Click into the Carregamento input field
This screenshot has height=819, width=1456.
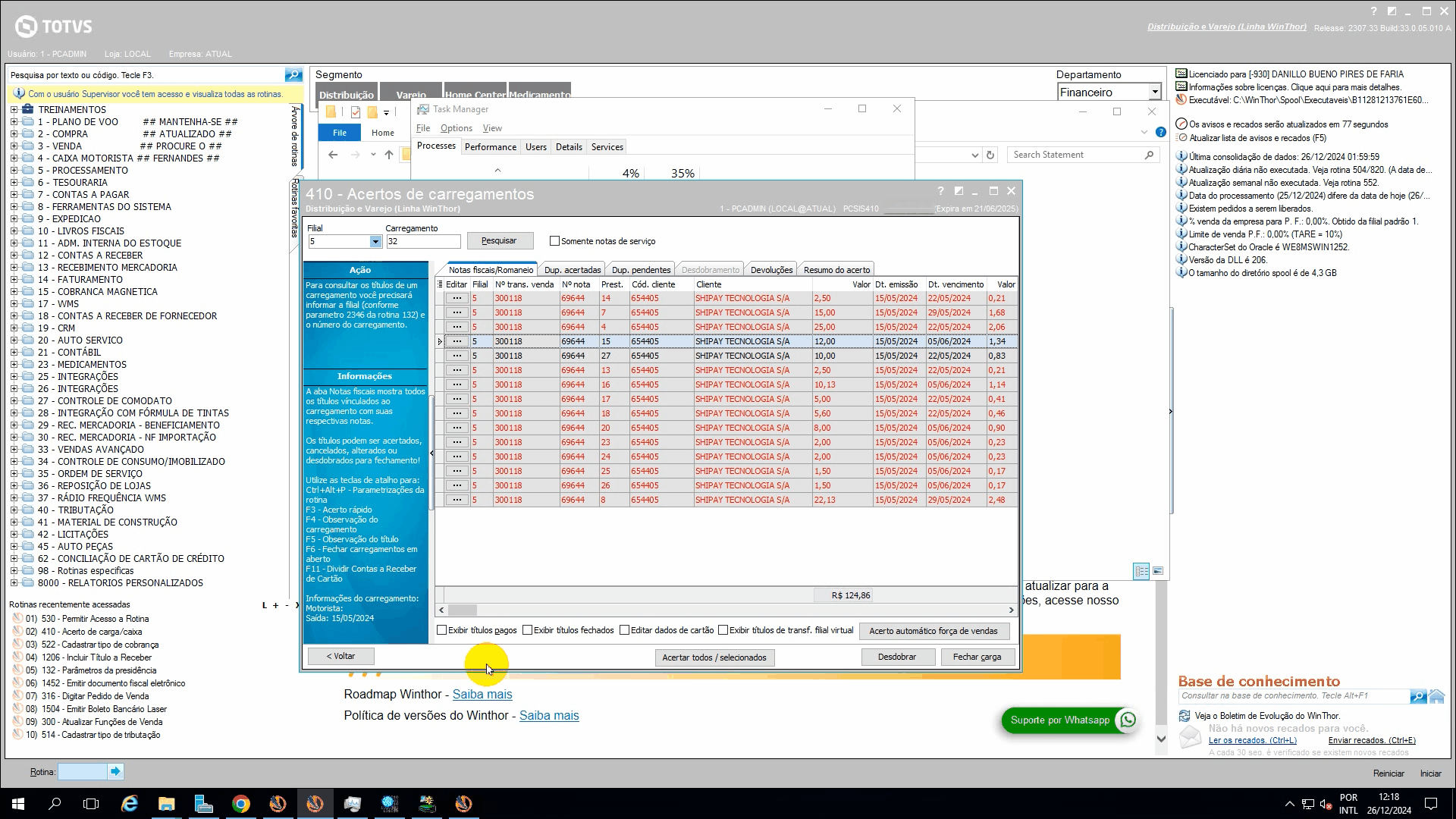click(422, 242)
